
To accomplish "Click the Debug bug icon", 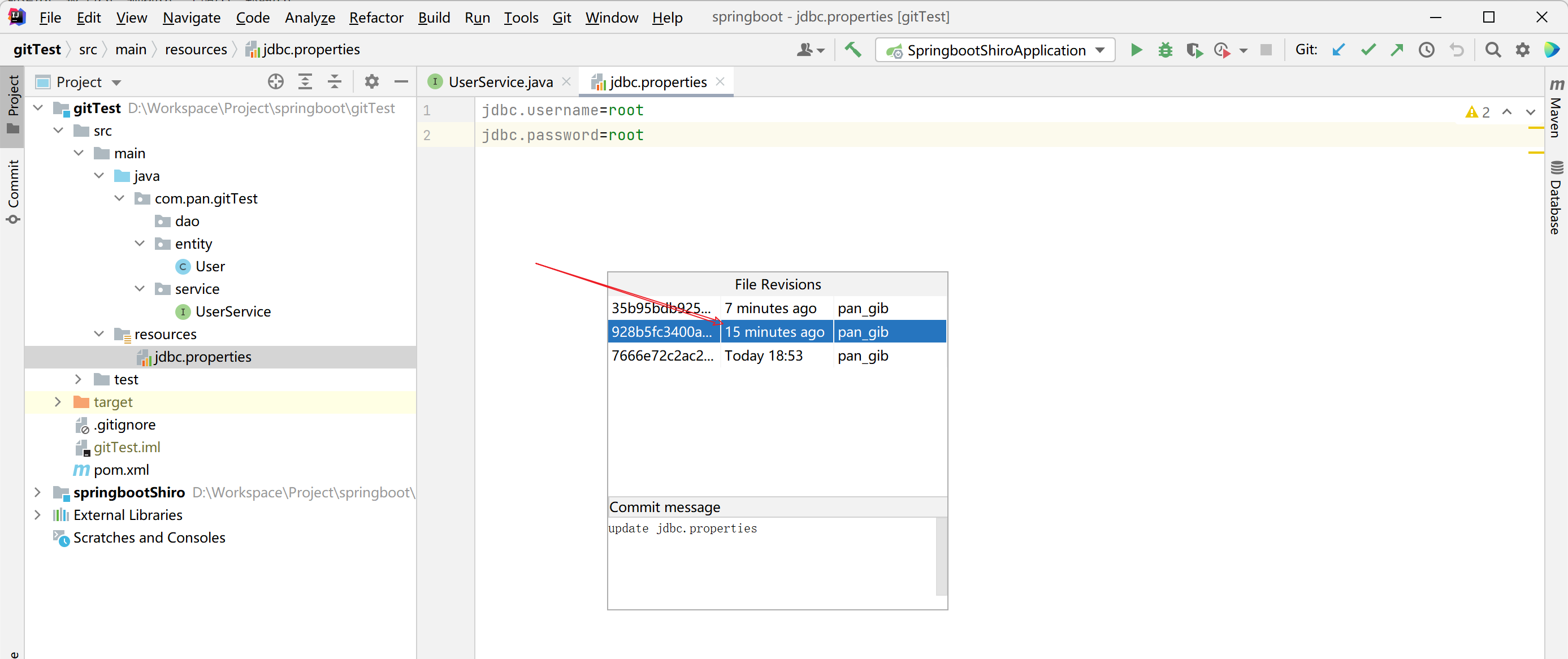I will 1165,50.
